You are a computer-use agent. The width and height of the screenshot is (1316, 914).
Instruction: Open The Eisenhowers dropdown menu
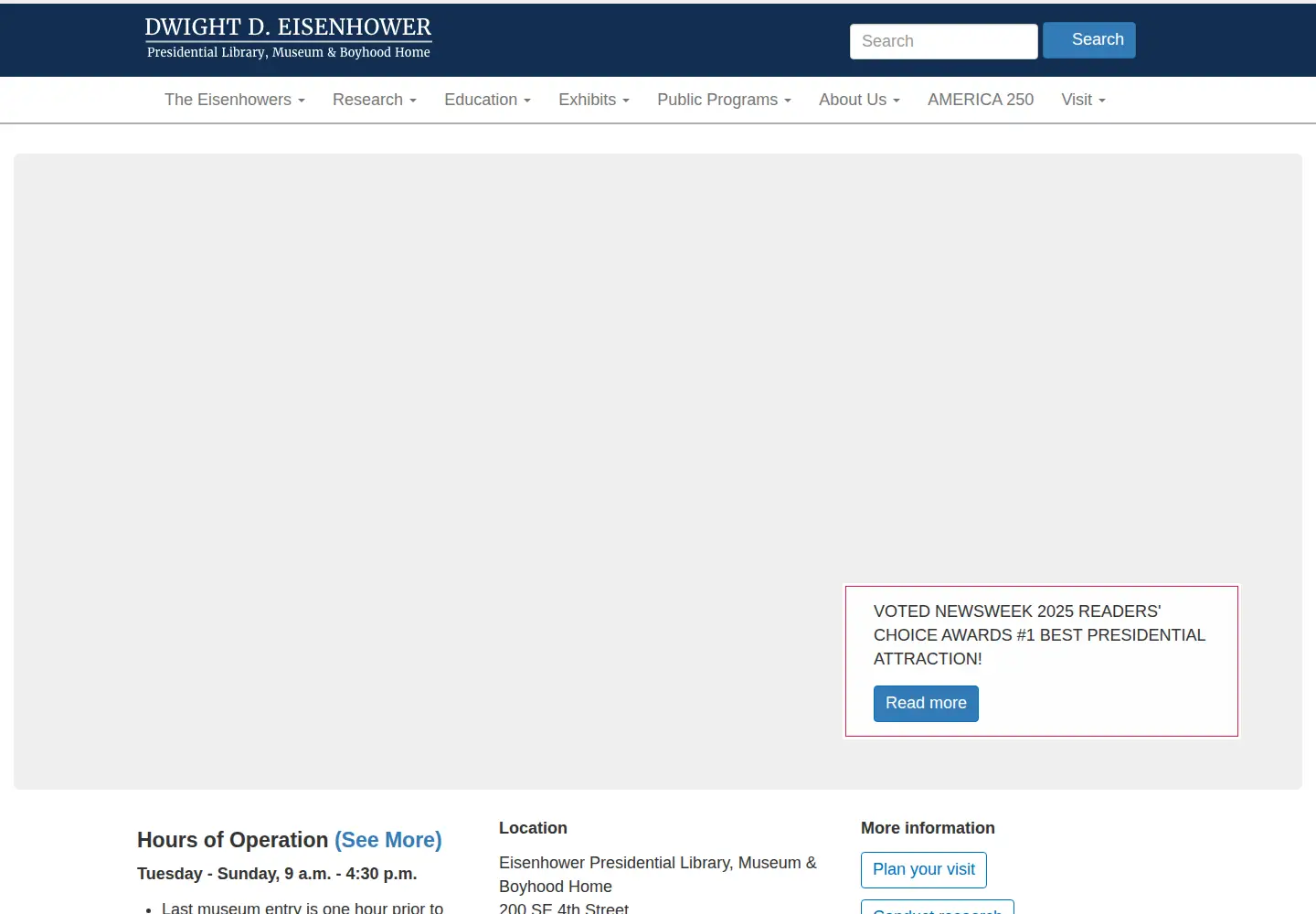235,100
